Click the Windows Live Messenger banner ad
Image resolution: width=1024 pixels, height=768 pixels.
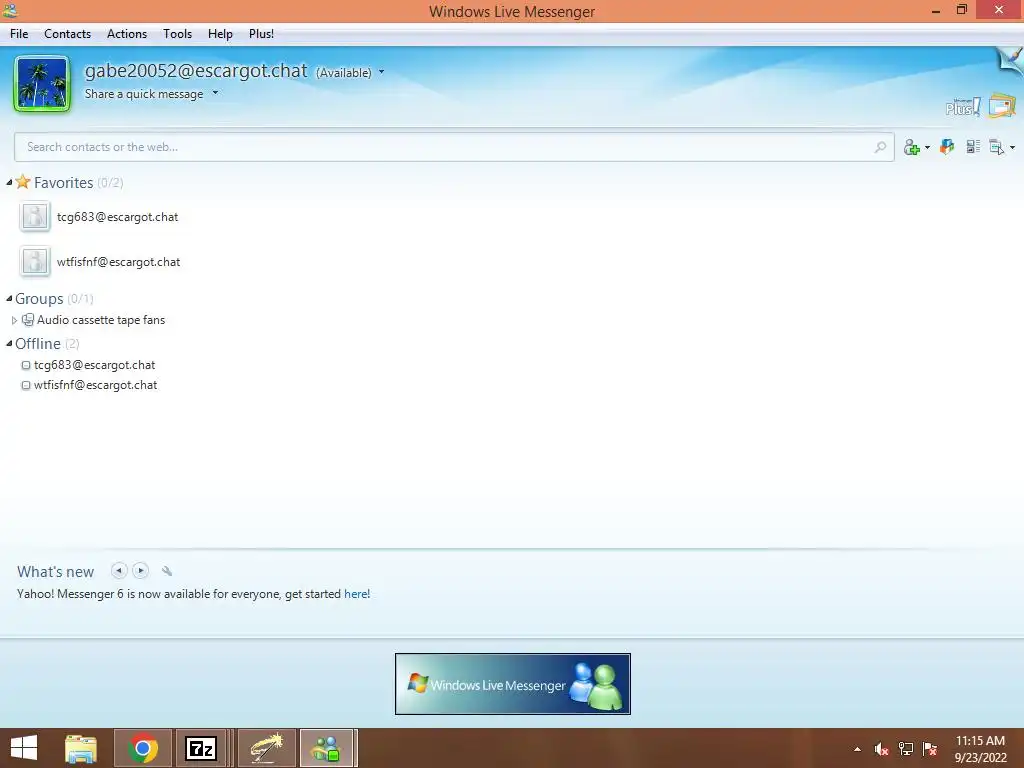[513, 684]
